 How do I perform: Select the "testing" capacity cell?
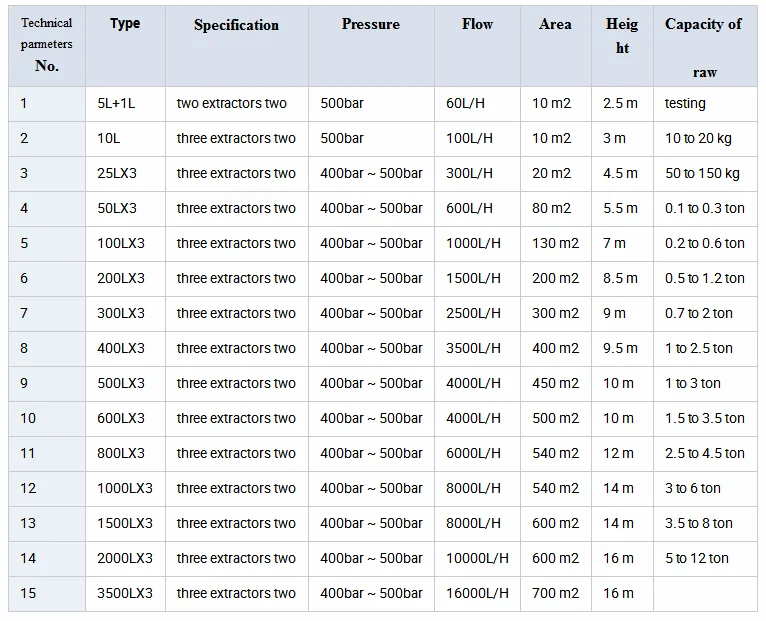pyautogui.click(x=685, y=103)
